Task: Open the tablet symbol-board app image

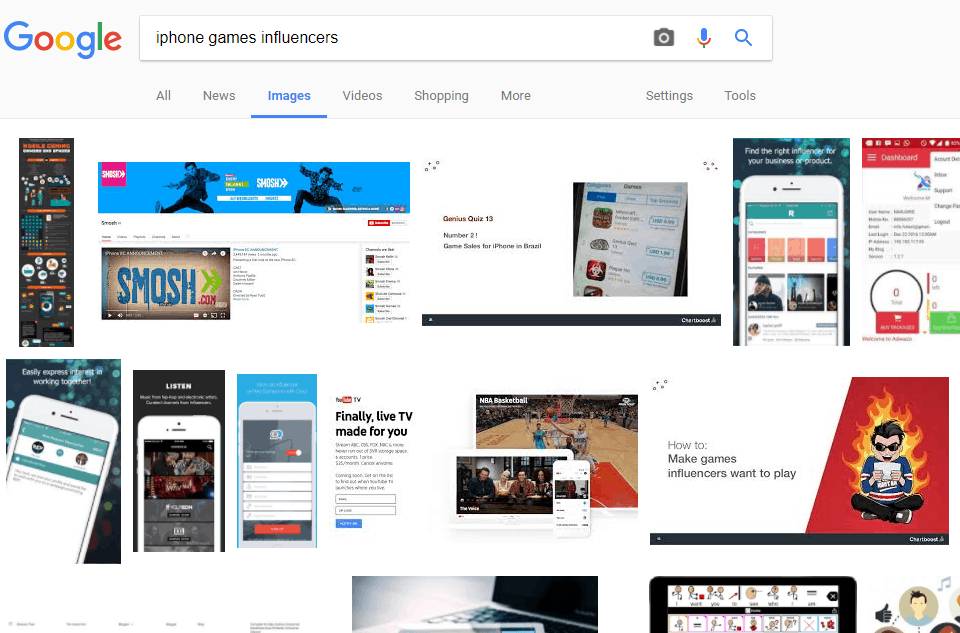Action: coord(752,604)
